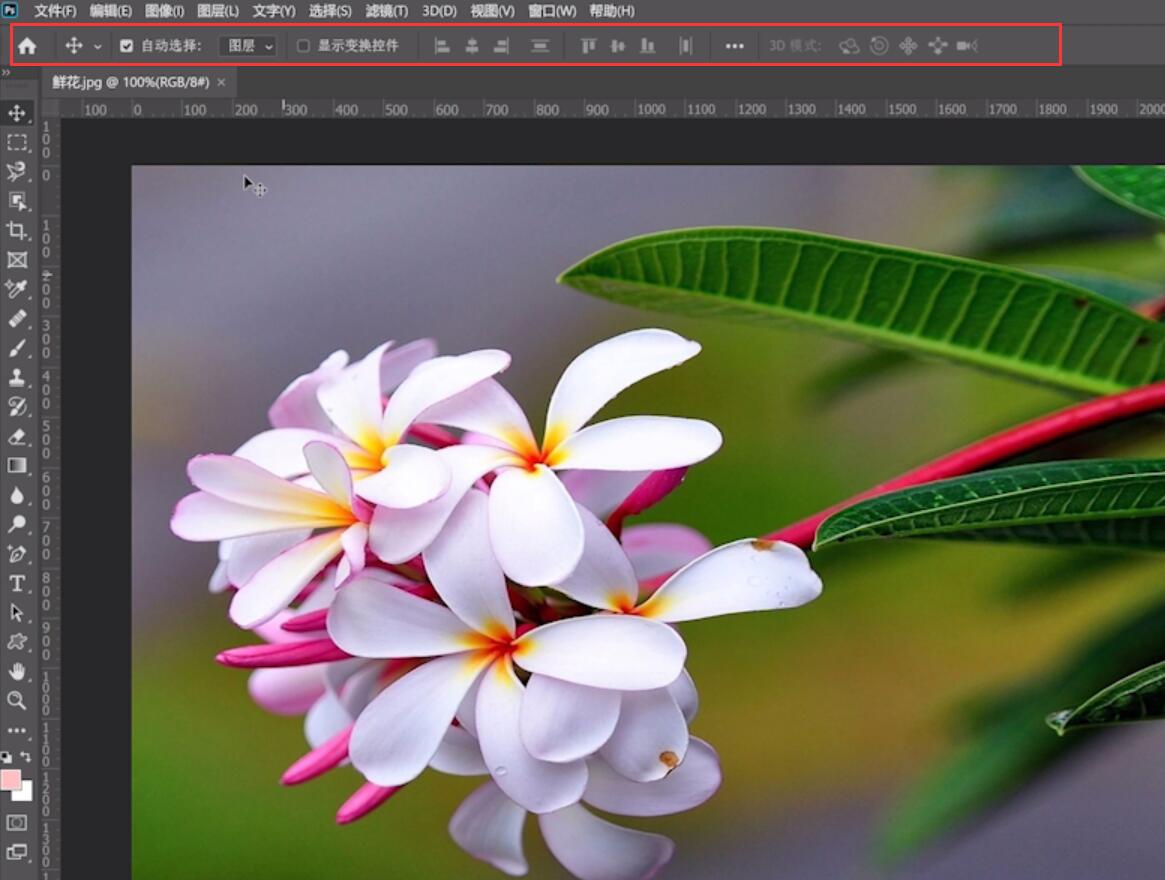Image resolution: width=1165 pixels, height=880 pixels.
Task: Enable the 显示变换控件 checkbox
Action: point(303,46)
